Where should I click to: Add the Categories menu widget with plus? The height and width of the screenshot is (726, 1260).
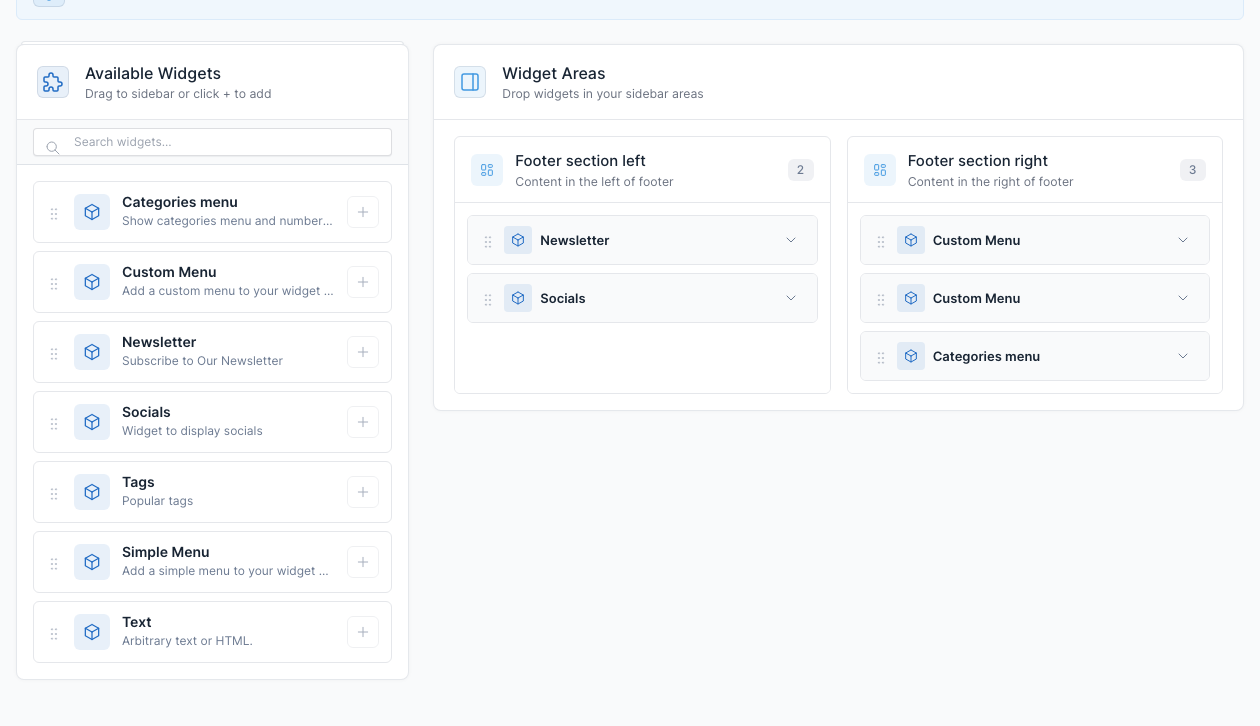363,212
